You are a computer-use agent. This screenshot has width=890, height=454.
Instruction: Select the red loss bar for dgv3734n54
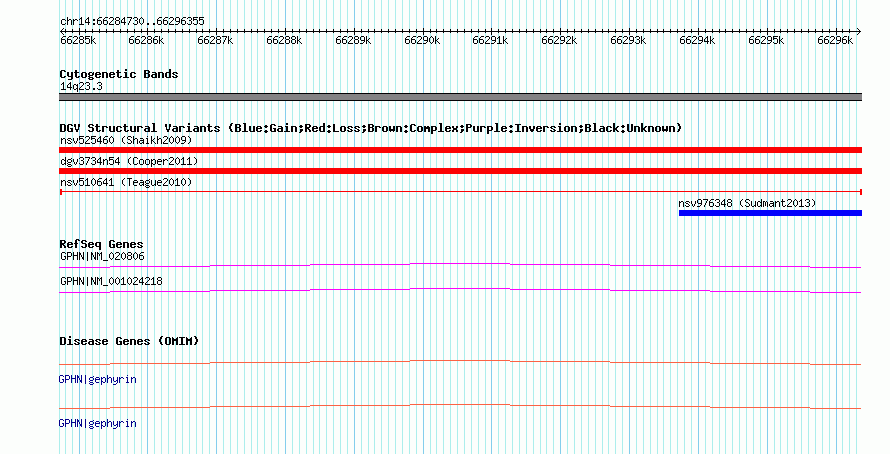[x=460, y=171]
